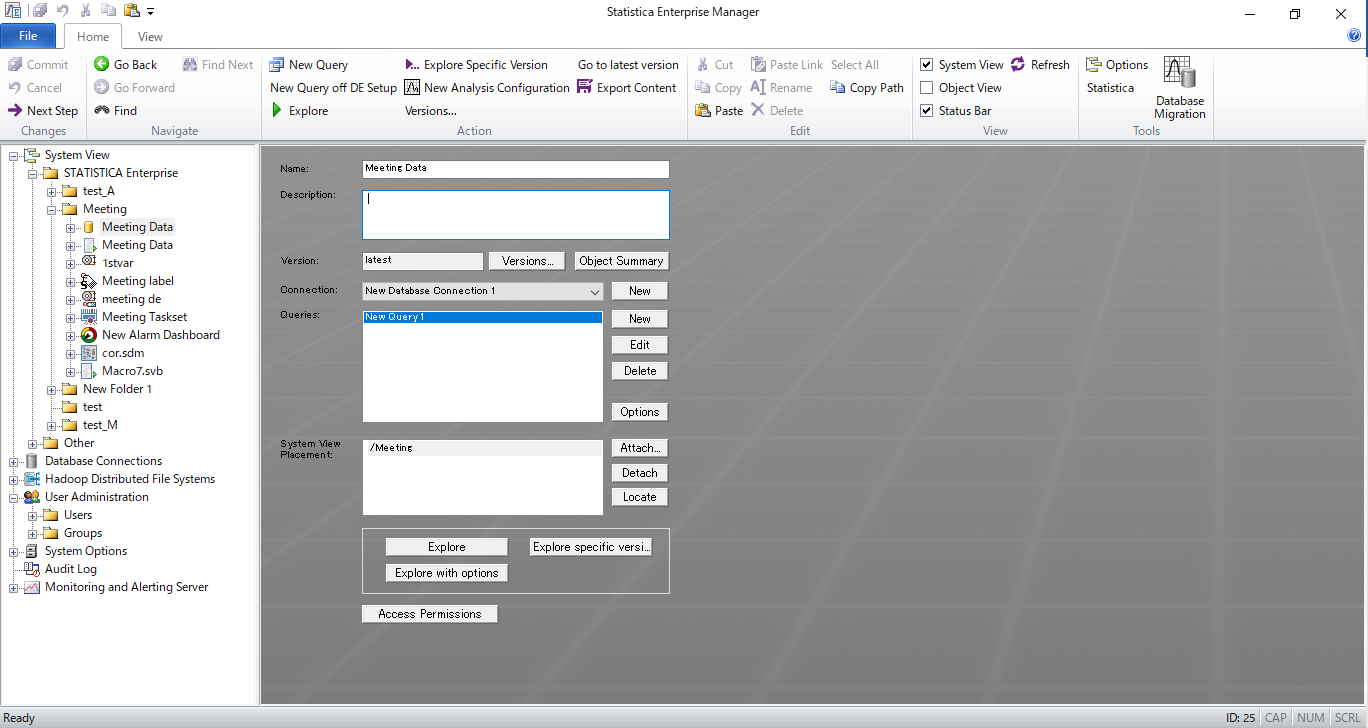The height and width of the screenshot is (728, 1368).
Task: Toggle the Status Bar checkbox
Action: point(926,110)
